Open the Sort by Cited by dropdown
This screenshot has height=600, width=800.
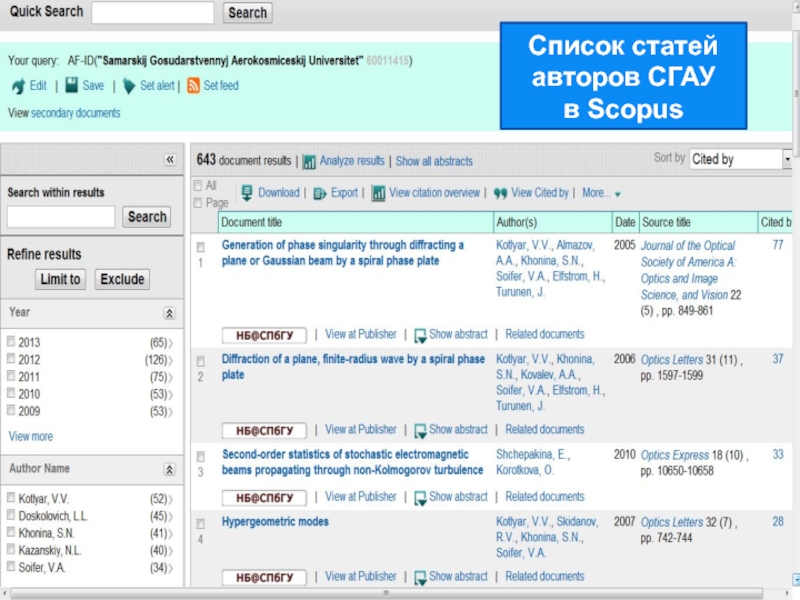point(740,159)
